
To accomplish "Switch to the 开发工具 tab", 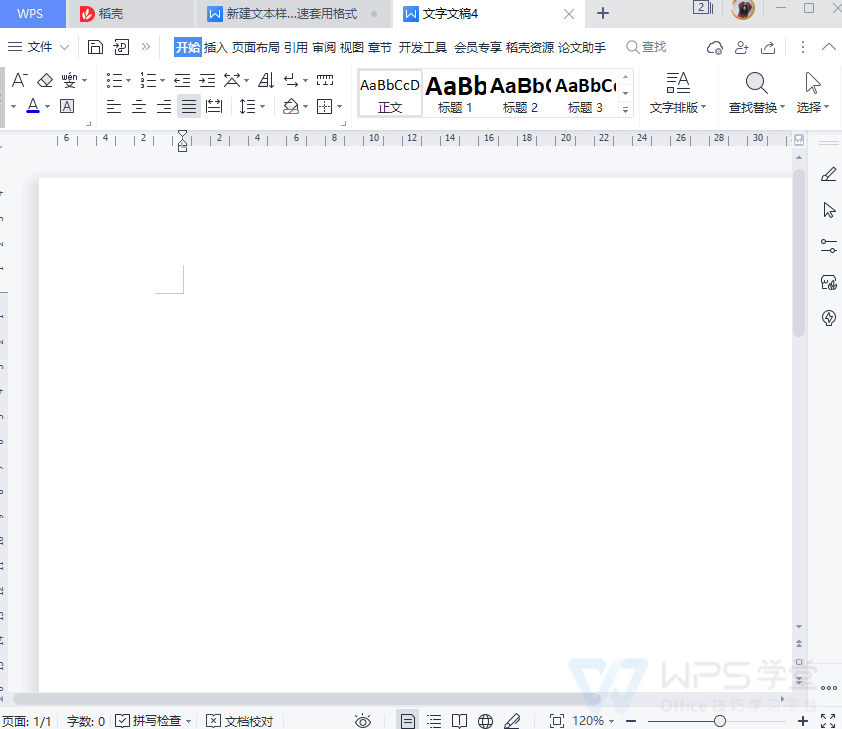I will tap(423, 47).
